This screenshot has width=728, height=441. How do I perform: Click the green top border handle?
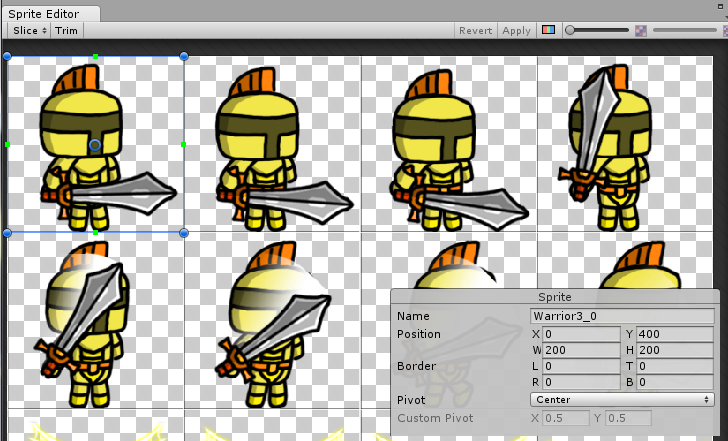point(96,56)
